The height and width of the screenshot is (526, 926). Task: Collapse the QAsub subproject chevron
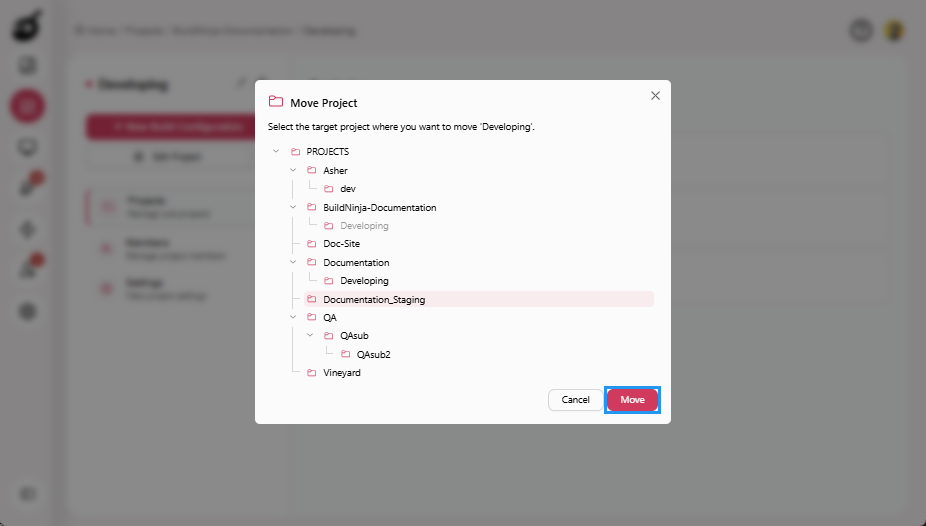click(x=309, y=335)
